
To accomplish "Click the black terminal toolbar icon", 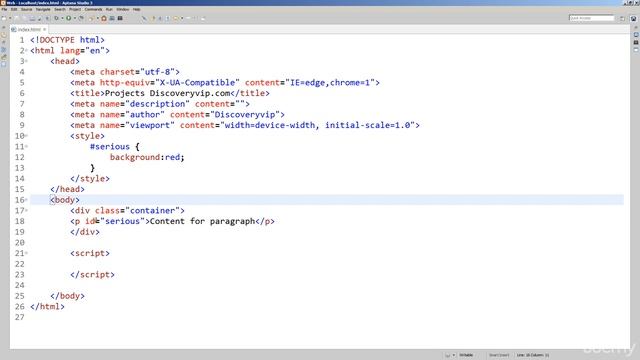I will pos(120,18).
